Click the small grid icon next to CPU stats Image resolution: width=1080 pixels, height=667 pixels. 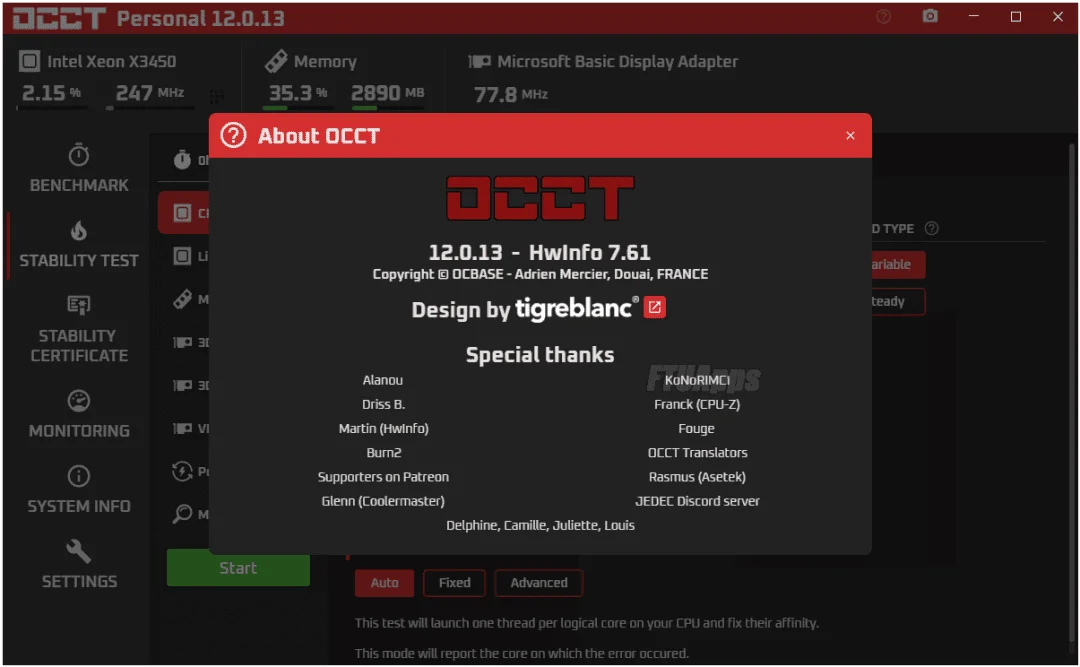click(x=216, y=96)
